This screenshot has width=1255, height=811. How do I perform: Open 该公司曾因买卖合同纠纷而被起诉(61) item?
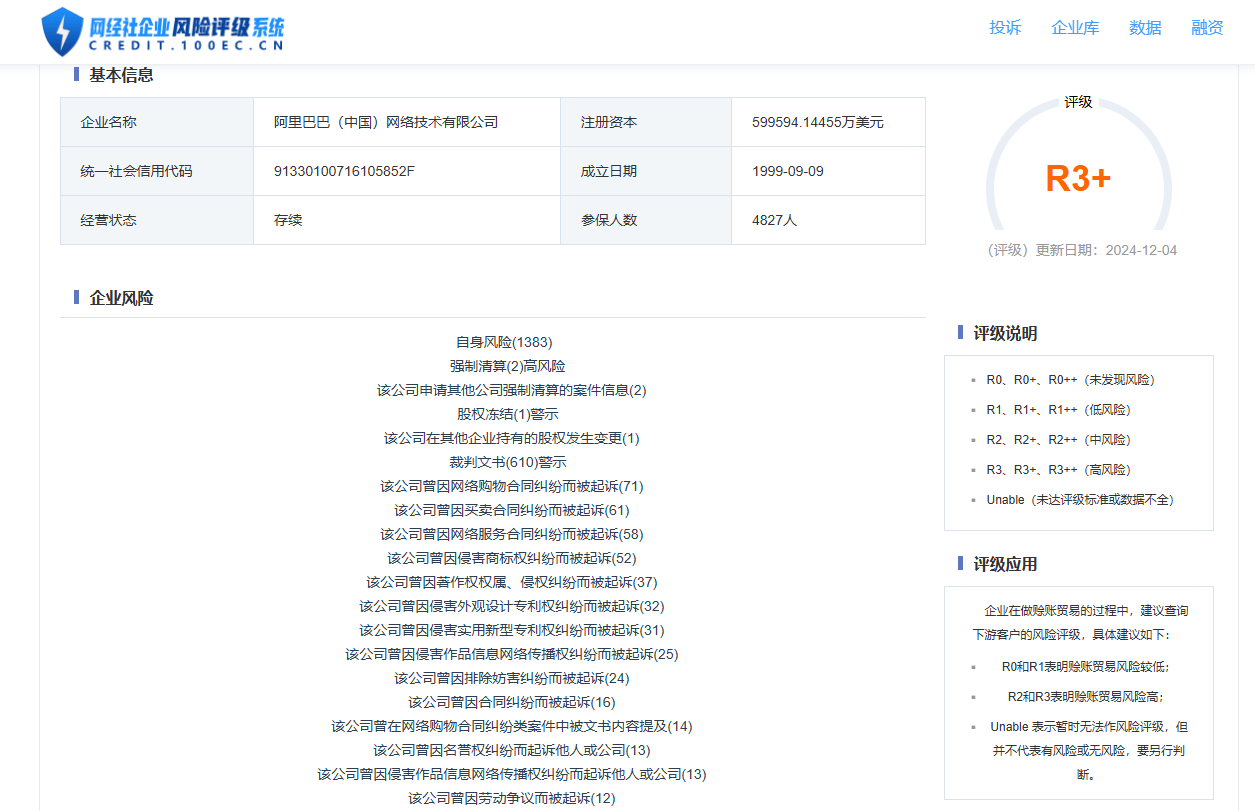pos(511,510)
